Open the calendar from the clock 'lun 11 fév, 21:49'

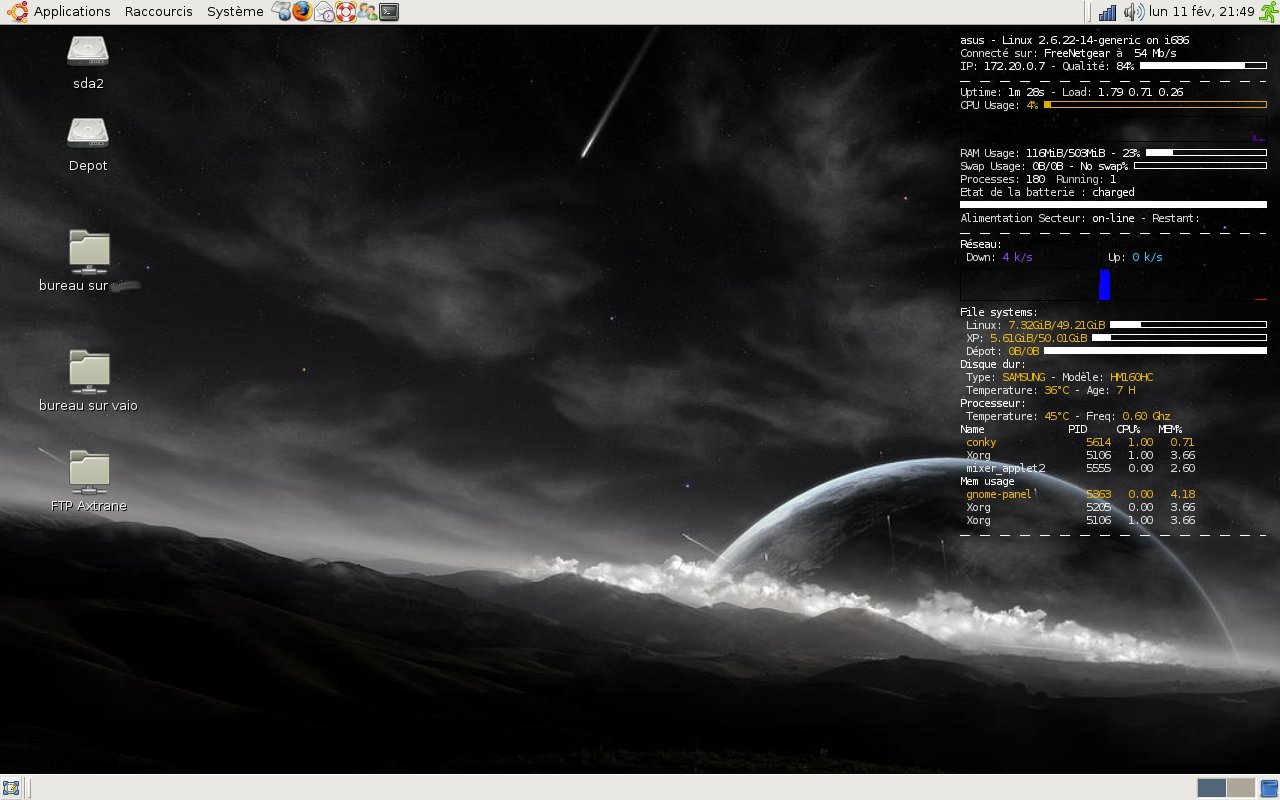pos(1201,12)
